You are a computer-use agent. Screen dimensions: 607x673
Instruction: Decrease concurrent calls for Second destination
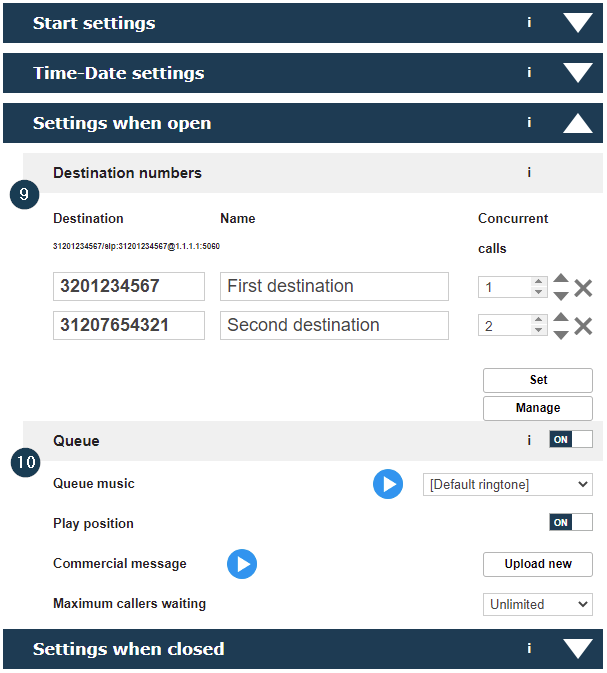tap(538, 330)
